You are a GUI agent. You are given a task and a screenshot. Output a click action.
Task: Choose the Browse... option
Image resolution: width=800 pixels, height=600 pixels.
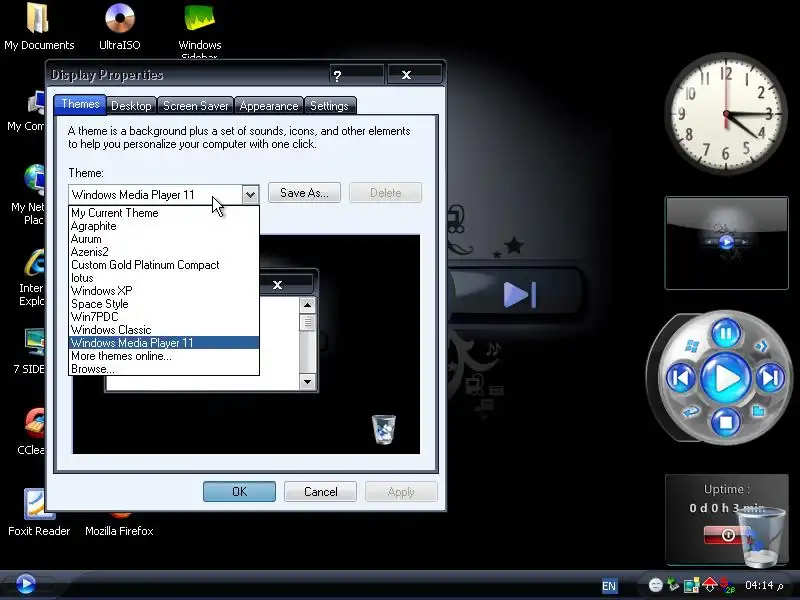(x=164, y=369)
